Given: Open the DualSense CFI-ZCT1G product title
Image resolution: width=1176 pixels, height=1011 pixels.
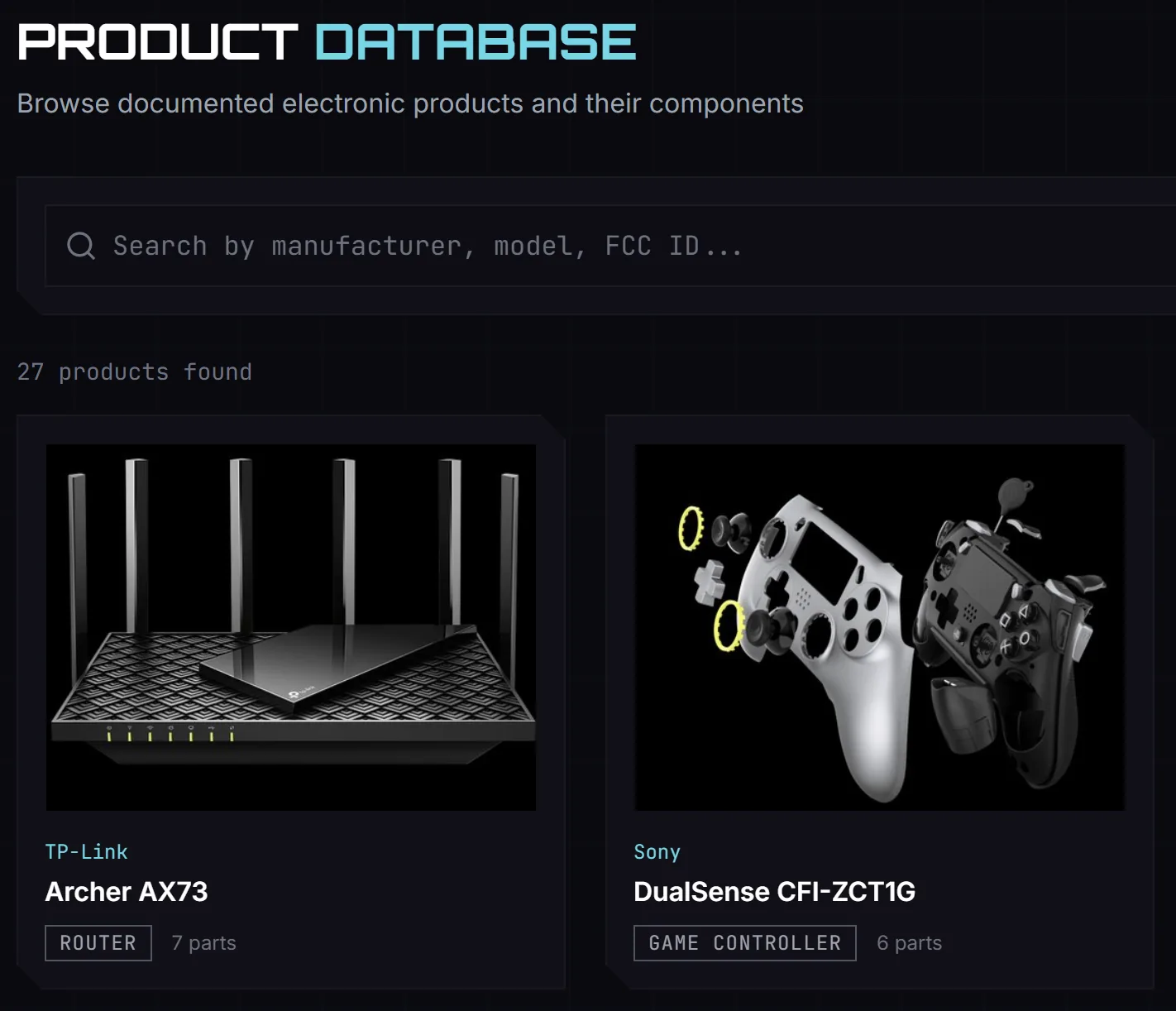Looking at the screenshot, I should 774,892.
